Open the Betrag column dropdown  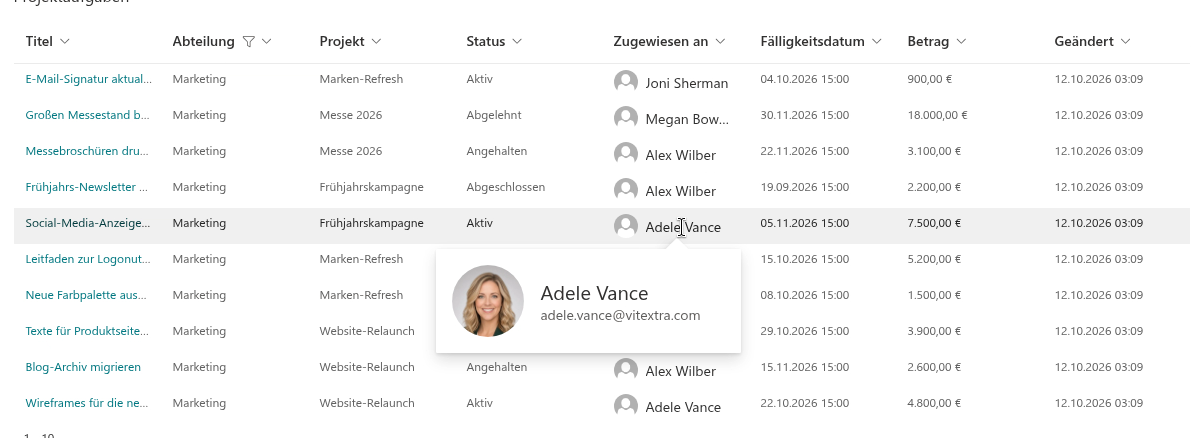coord(961,41)
